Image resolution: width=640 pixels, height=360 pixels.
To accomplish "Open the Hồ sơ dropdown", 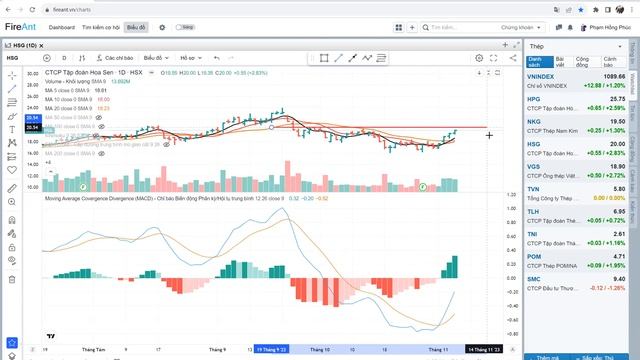I will point(191,58).
